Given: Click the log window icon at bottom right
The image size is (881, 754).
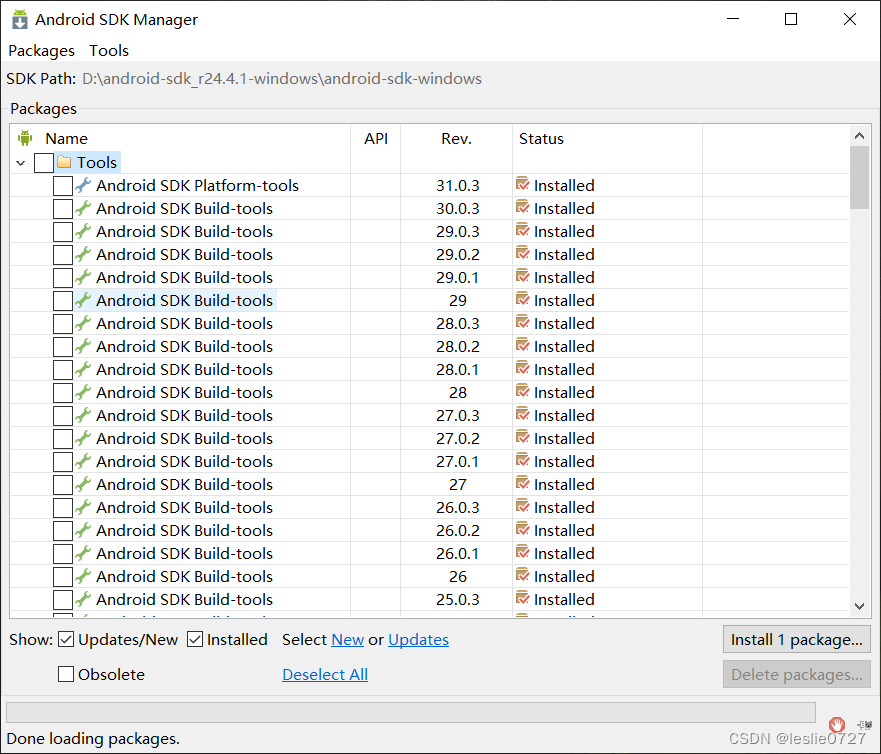Looking at the screenshot, I should [x=864, y=725].
